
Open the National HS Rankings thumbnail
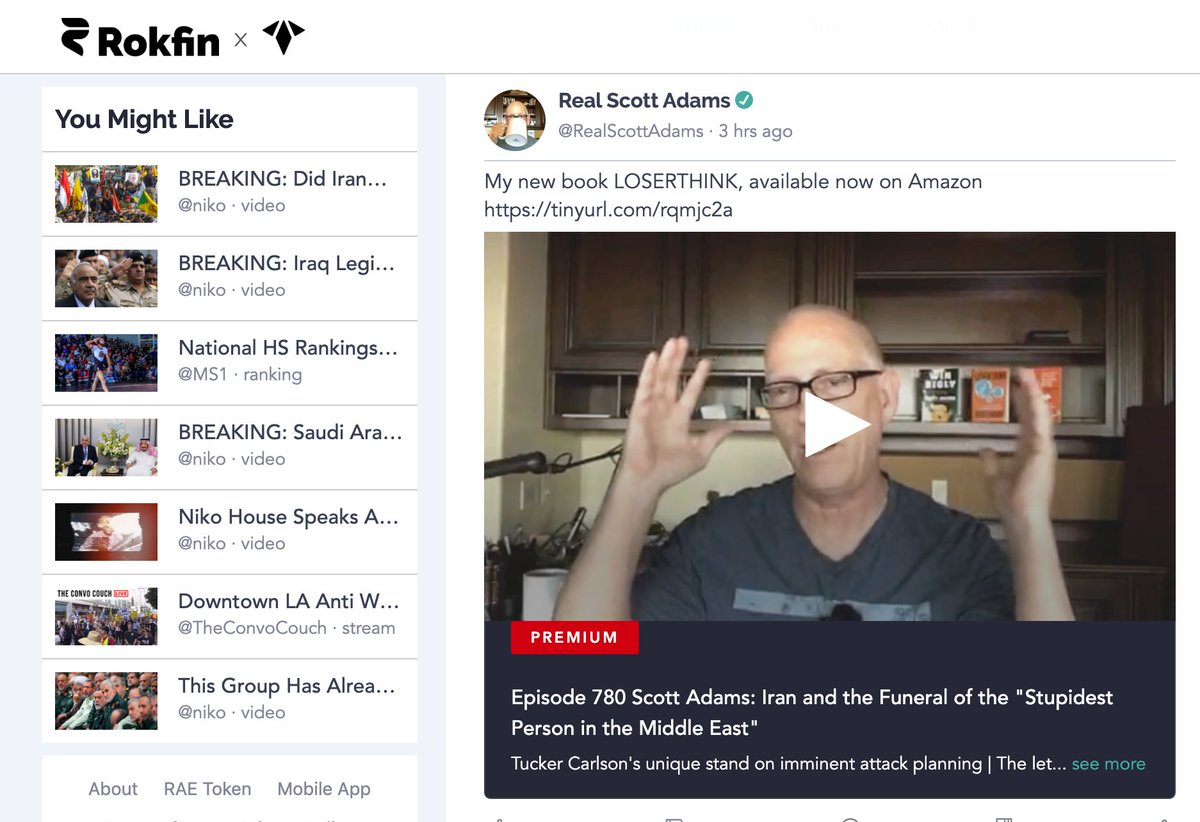point(106,363)
